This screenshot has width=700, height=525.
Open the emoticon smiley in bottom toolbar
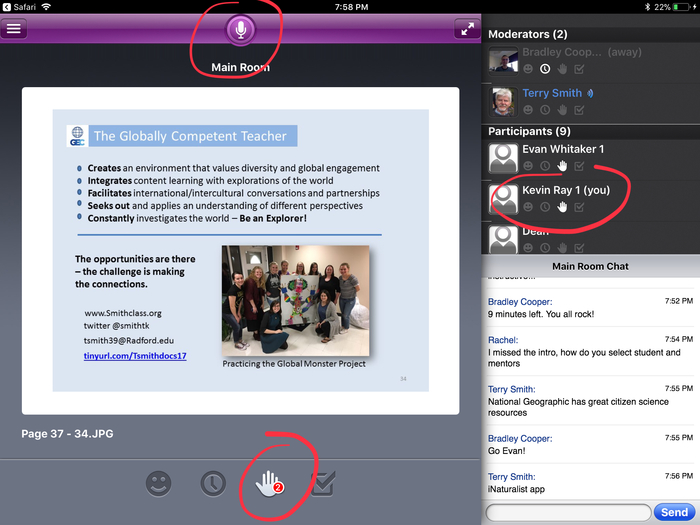coord(158,484)
